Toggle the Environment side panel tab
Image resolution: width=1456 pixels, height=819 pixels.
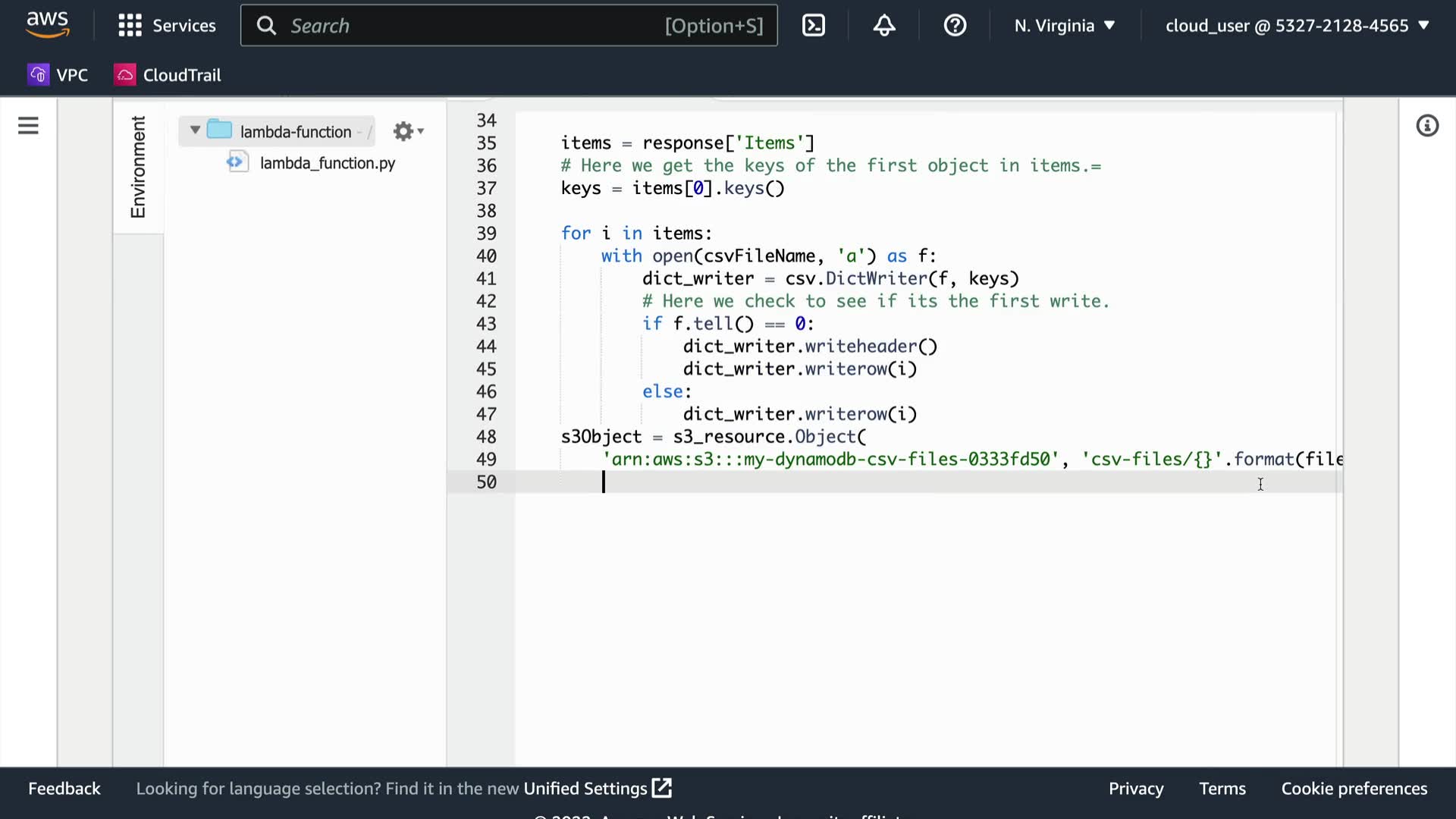pos(138,167)
